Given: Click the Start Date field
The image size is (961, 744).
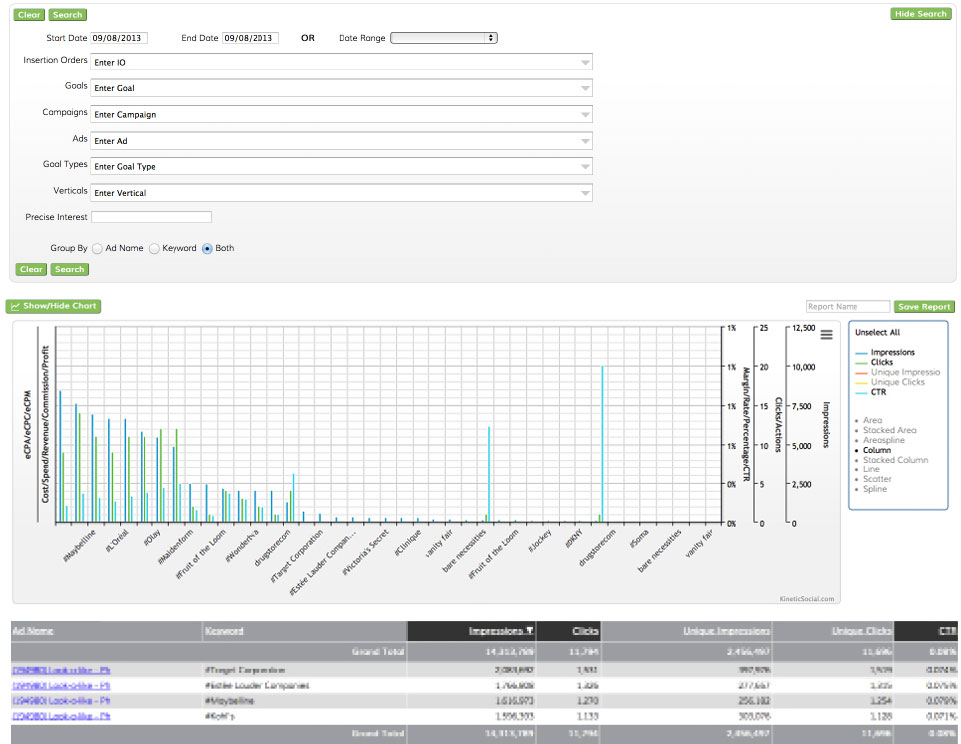Looking at the screenshot, I should pyautogui.click(x=119, y=38).
